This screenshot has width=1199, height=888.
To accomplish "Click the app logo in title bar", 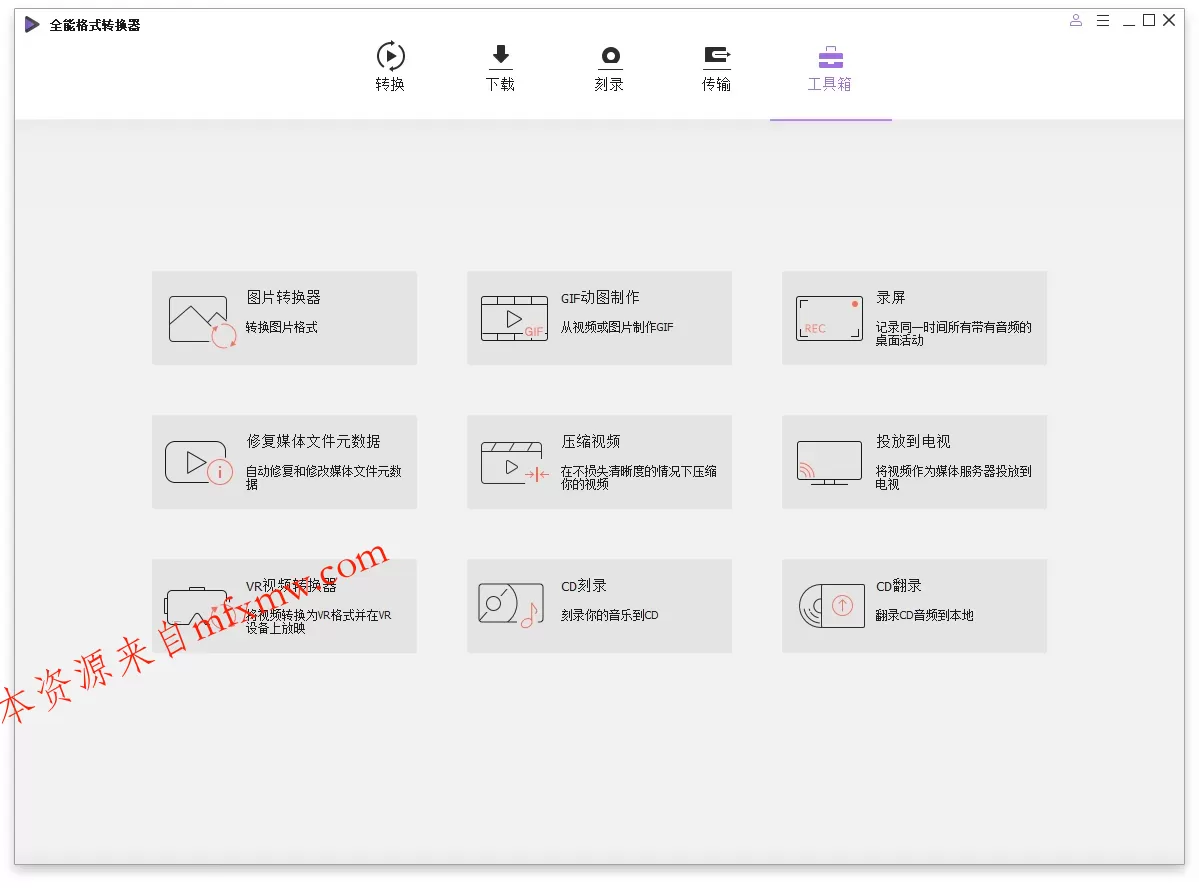I will click(31, 24).
